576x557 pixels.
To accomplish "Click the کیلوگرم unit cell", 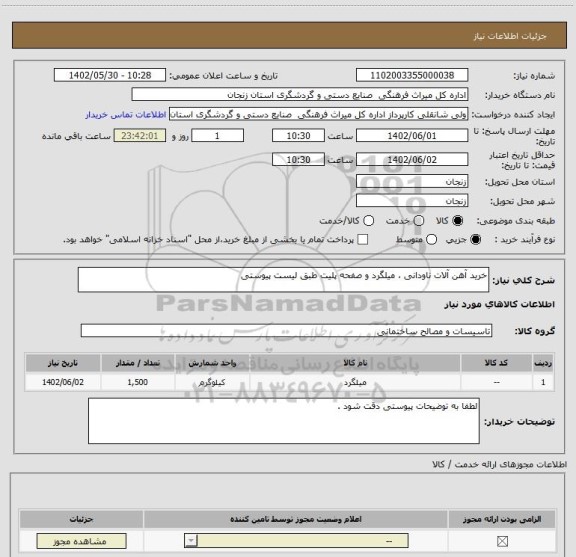I will coord(212,382).
